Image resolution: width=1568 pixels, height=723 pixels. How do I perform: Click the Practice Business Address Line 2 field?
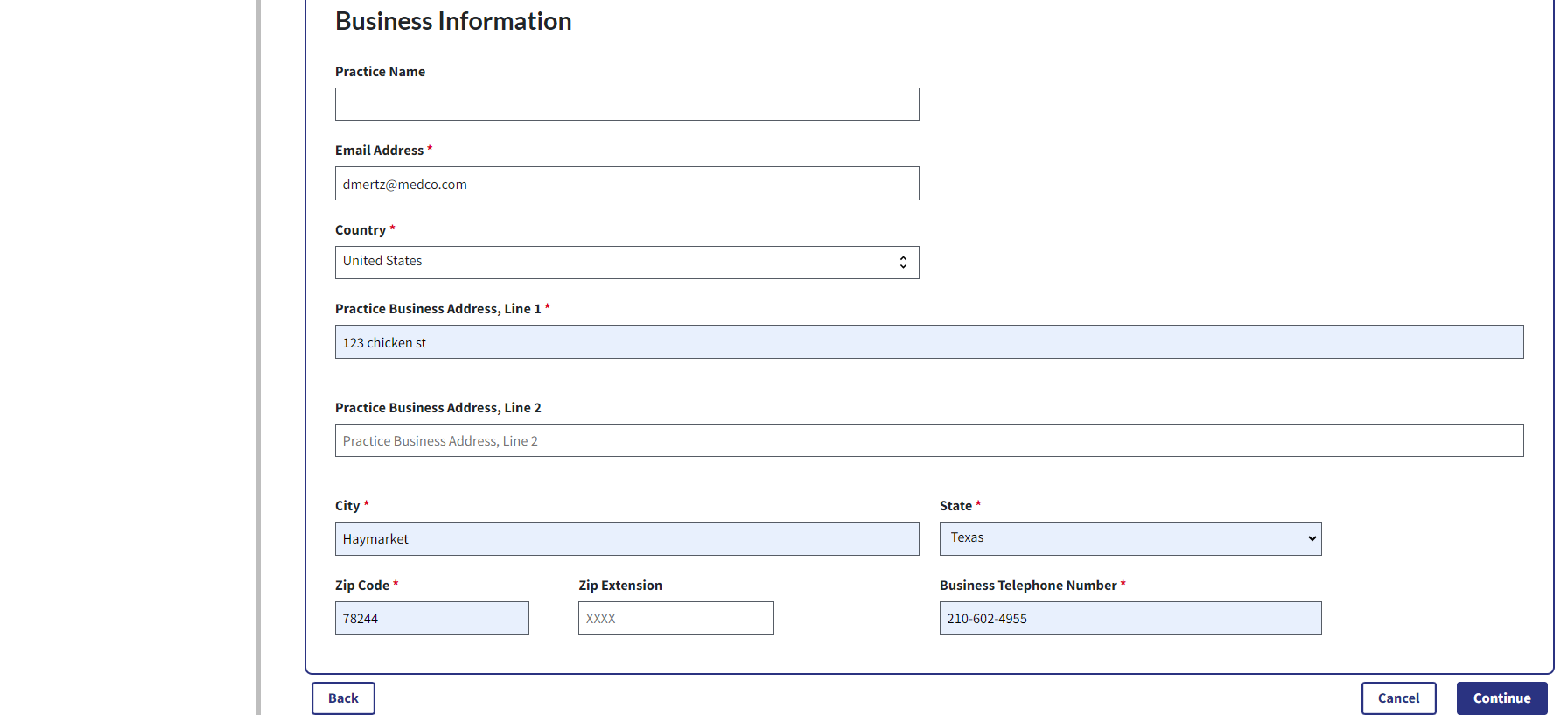(x=928, y=440)
